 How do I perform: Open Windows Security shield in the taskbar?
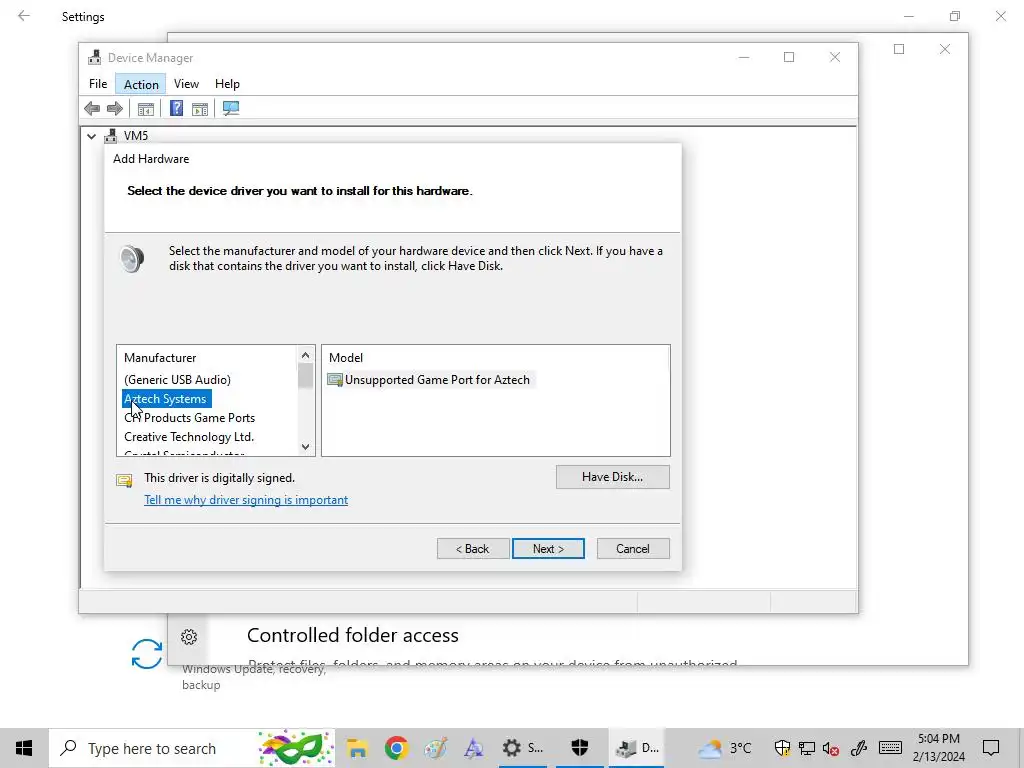579,748
